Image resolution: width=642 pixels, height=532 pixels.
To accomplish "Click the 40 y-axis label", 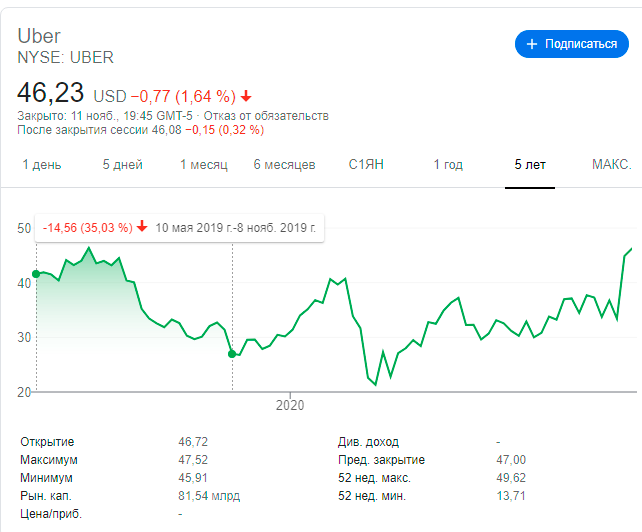I will (x=24, y=283).
